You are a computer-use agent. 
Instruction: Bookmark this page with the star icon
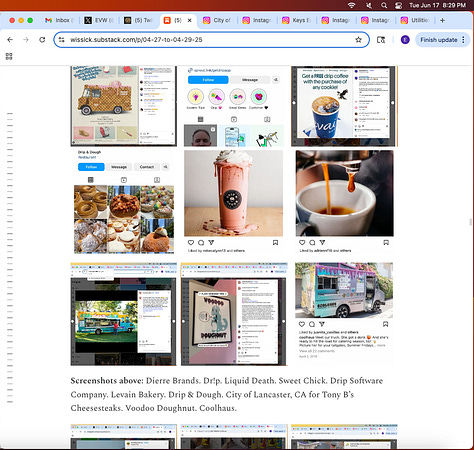tap(358, 40)
